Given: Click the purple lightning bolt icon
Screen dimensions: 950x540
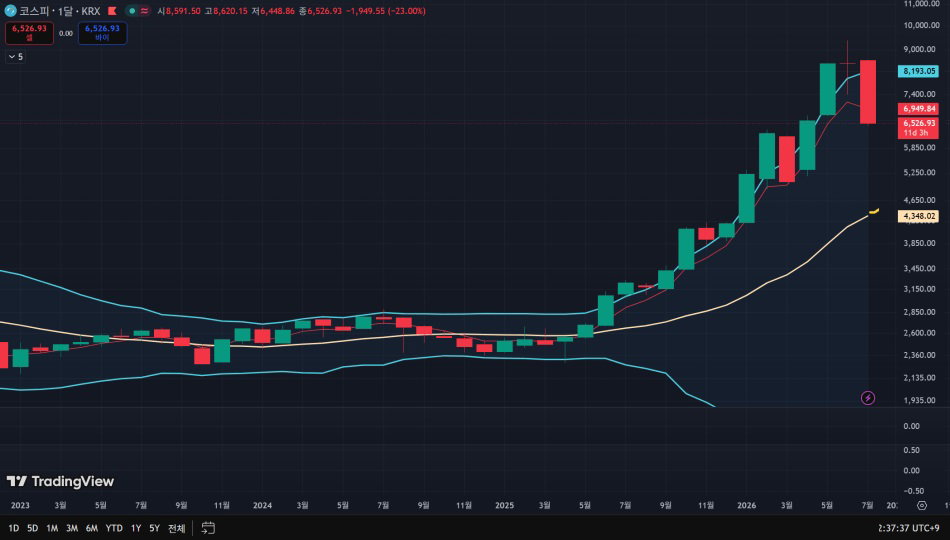Looking at the screenshot, I should [868, 398].
